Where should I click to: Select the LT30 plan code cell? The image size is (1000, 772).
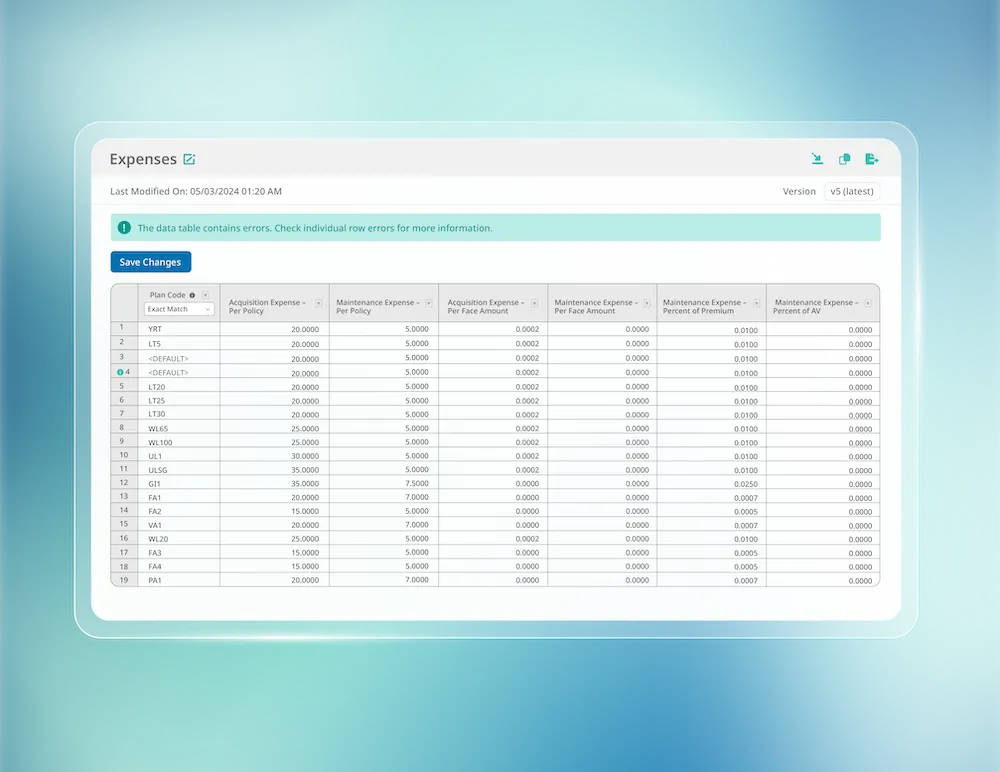[x=179, y=414]
